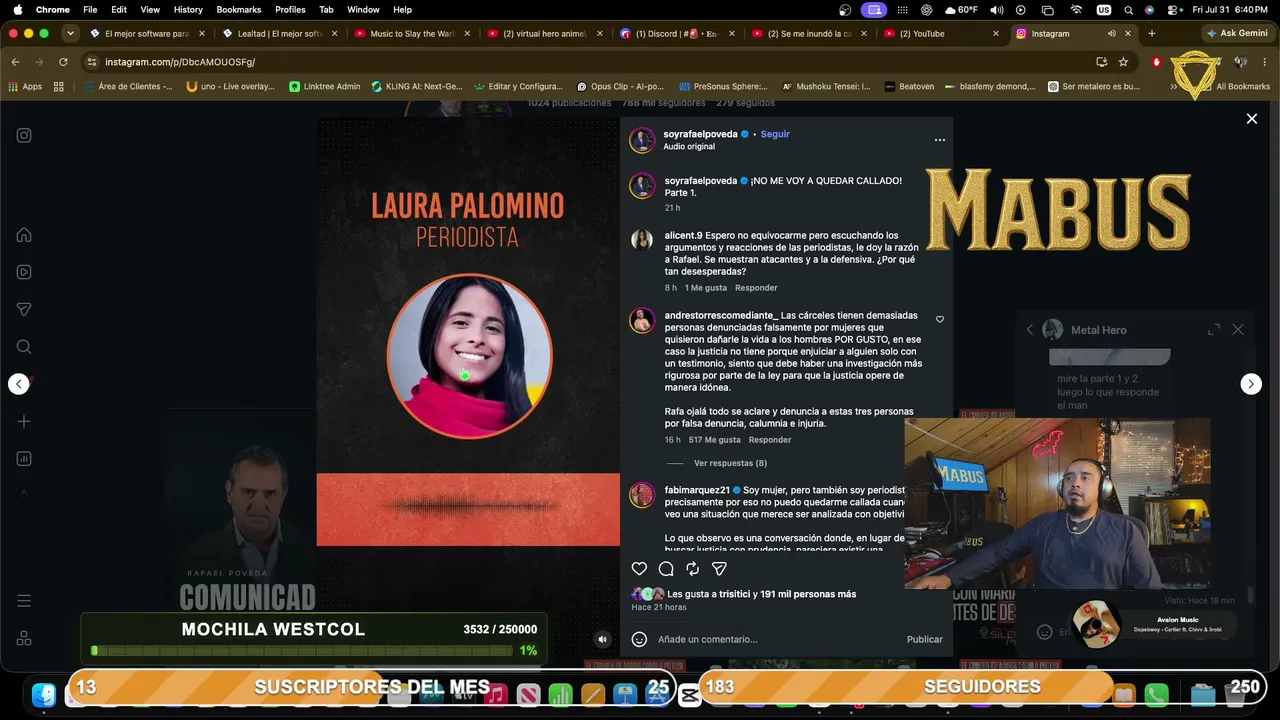Close the Metal Hero chat window
This screenshot has width=1280, height=720.
1238,330
